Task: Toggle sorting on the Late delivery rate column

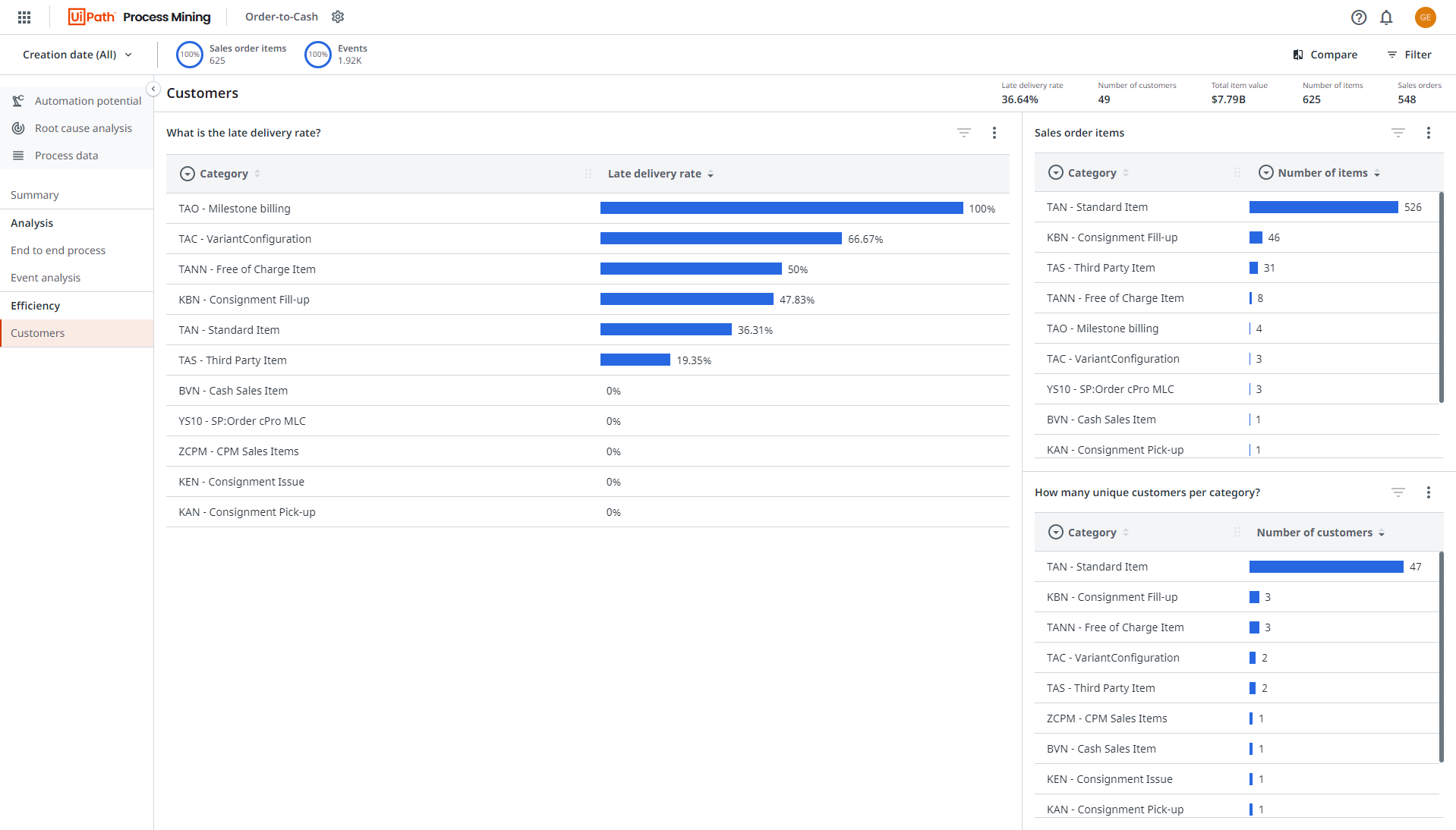Action: click(x=711, y=174)
